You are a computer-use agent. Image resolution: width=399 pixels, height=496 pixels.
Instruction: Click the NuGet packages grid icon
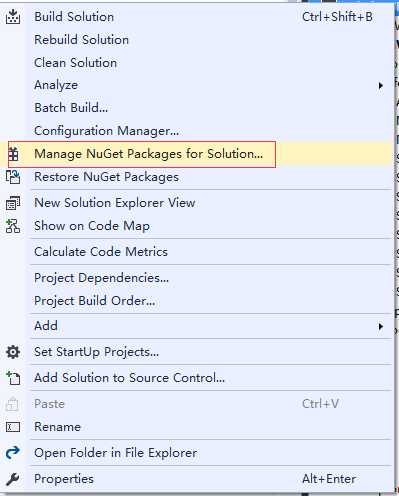click(13, 154)
